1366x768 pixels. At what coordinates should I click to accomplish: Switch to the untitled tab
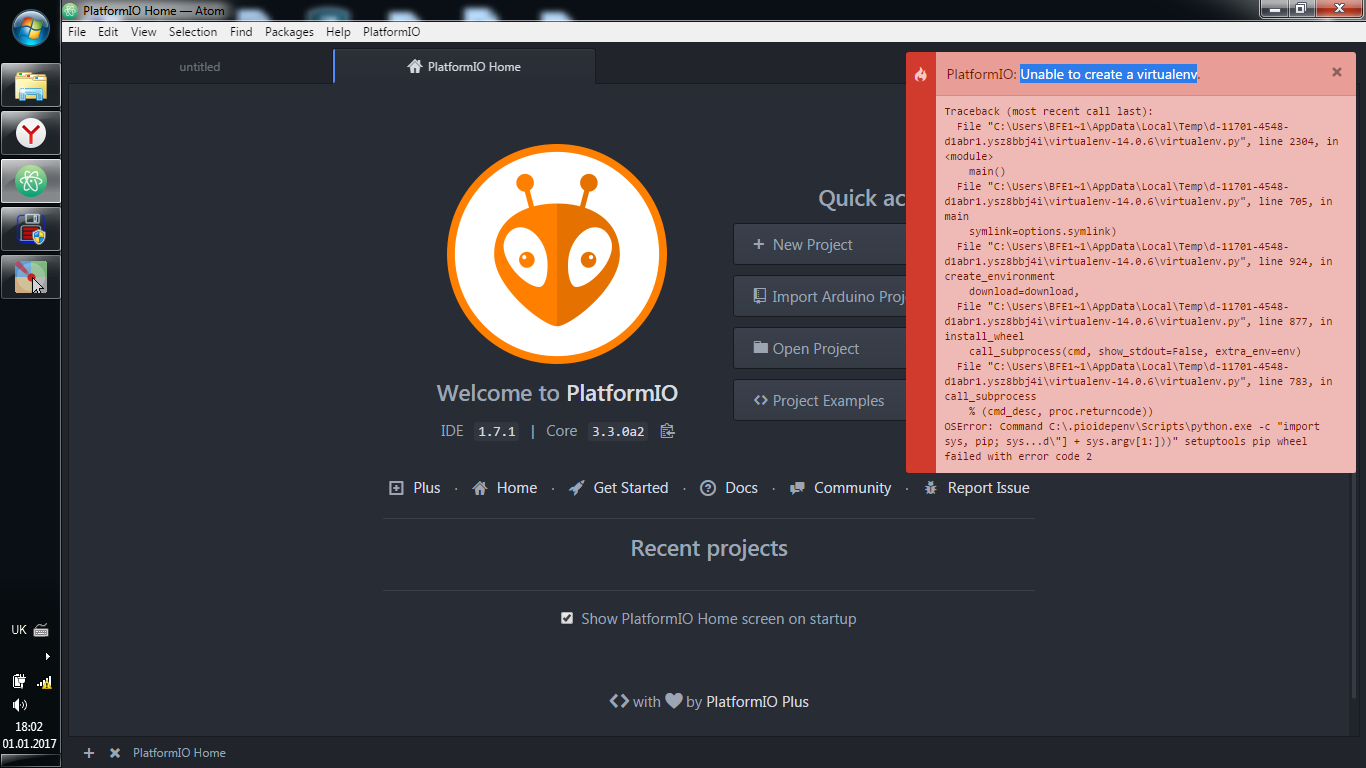click(x=199, y=66)
